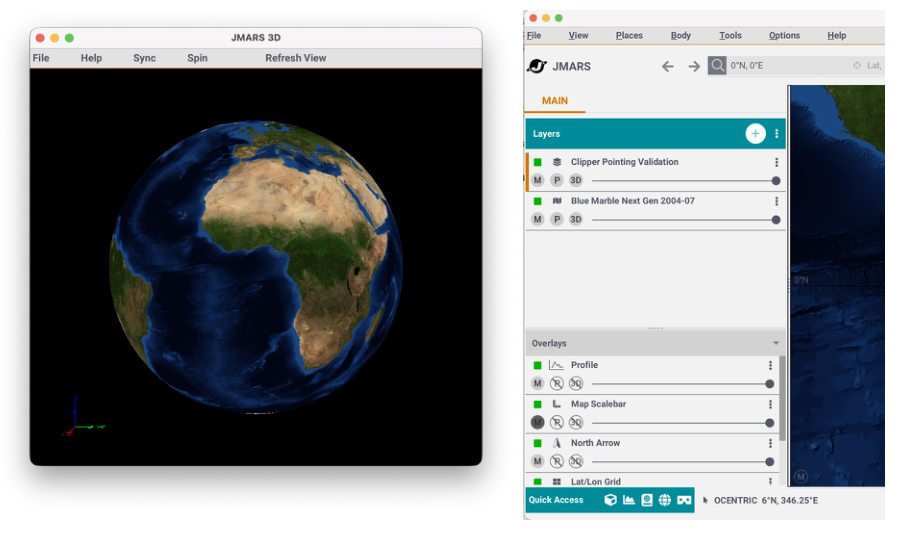Image resolution: width=920 pixels, height=535 pixels.
Task: Click the Blue Marble map icon
Action: [557, 201]
